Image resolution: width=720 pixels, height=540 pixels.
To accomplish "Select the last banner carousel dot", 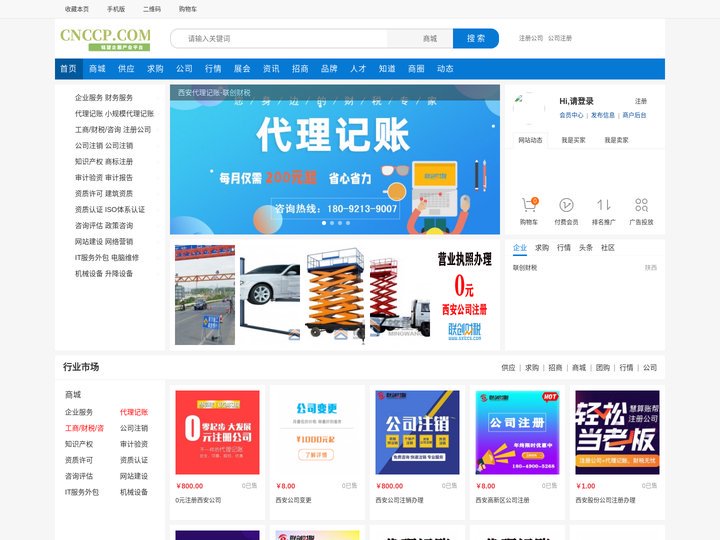I will coord(348,223).
